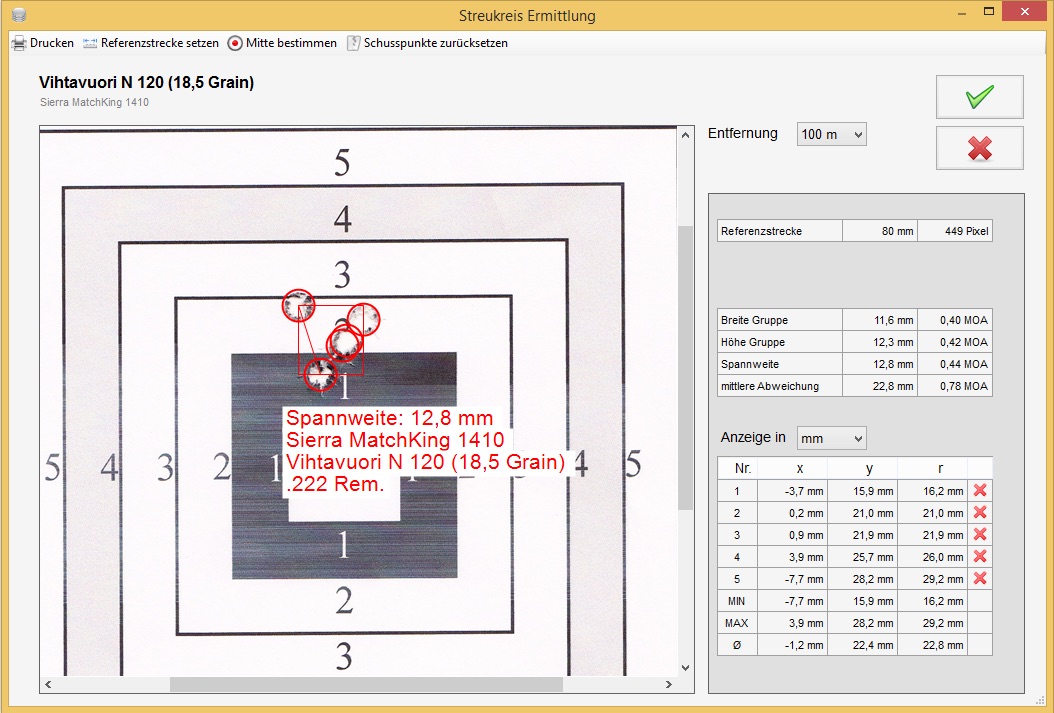Click the y column header in shot table
This screenshot has width=1054, height=713.
(x=869, y=468)
